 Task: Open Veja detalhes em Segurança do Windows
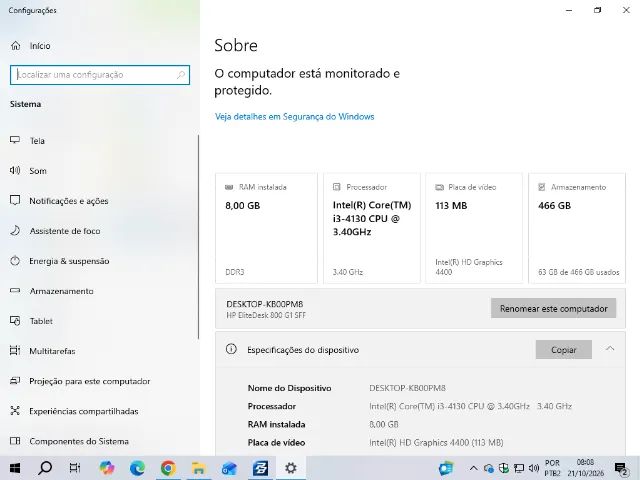[294, 117]
